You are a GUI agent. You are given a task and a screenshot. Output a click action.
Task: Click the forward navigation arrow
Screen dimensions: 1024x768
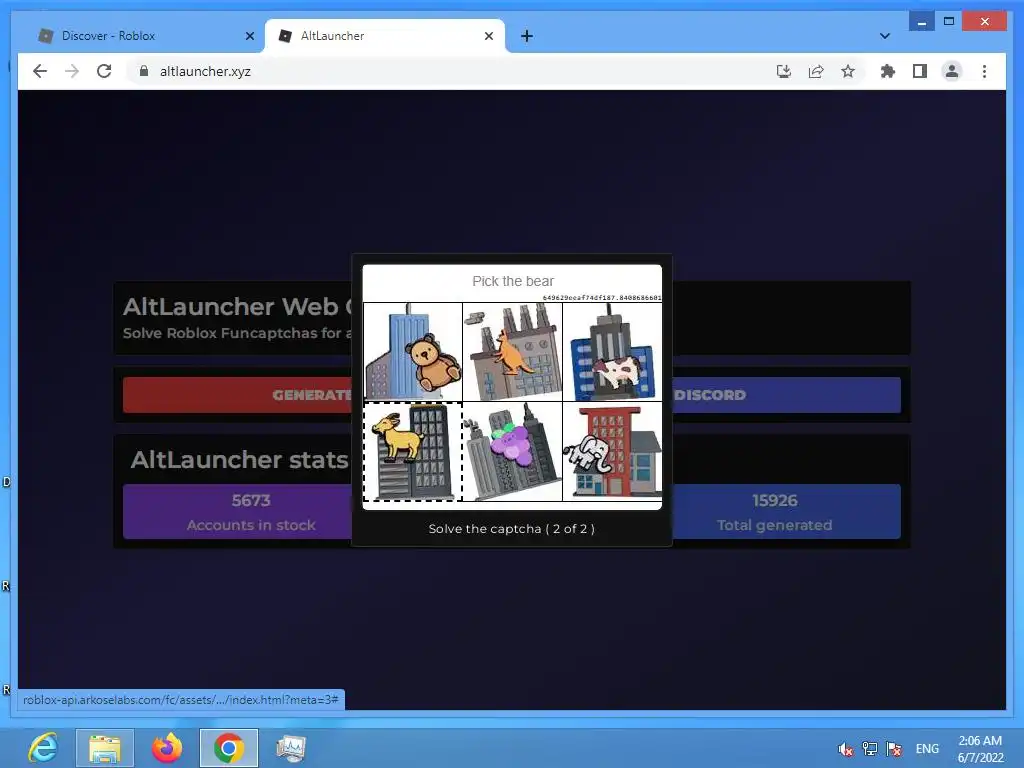[72, 71]
